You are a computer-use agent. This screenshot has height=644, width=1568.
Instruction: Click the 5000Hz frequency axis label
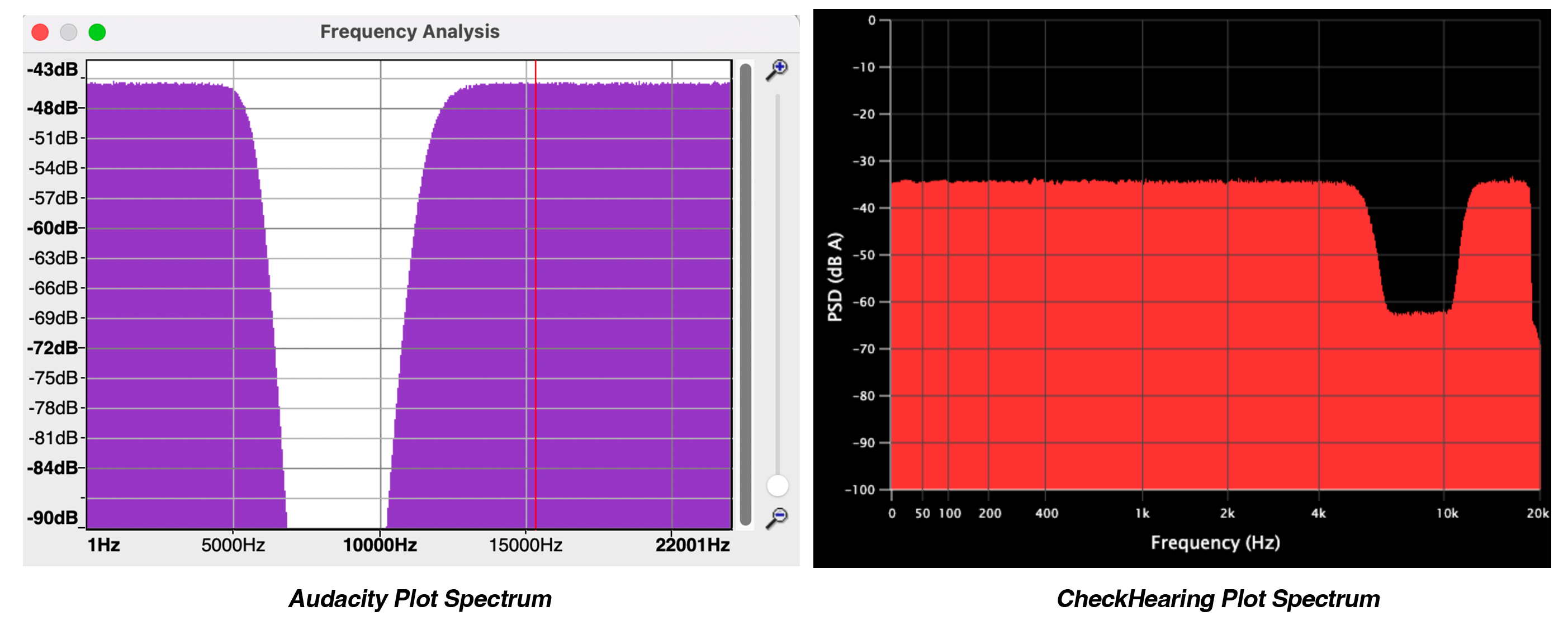click(x=234, y=546)
